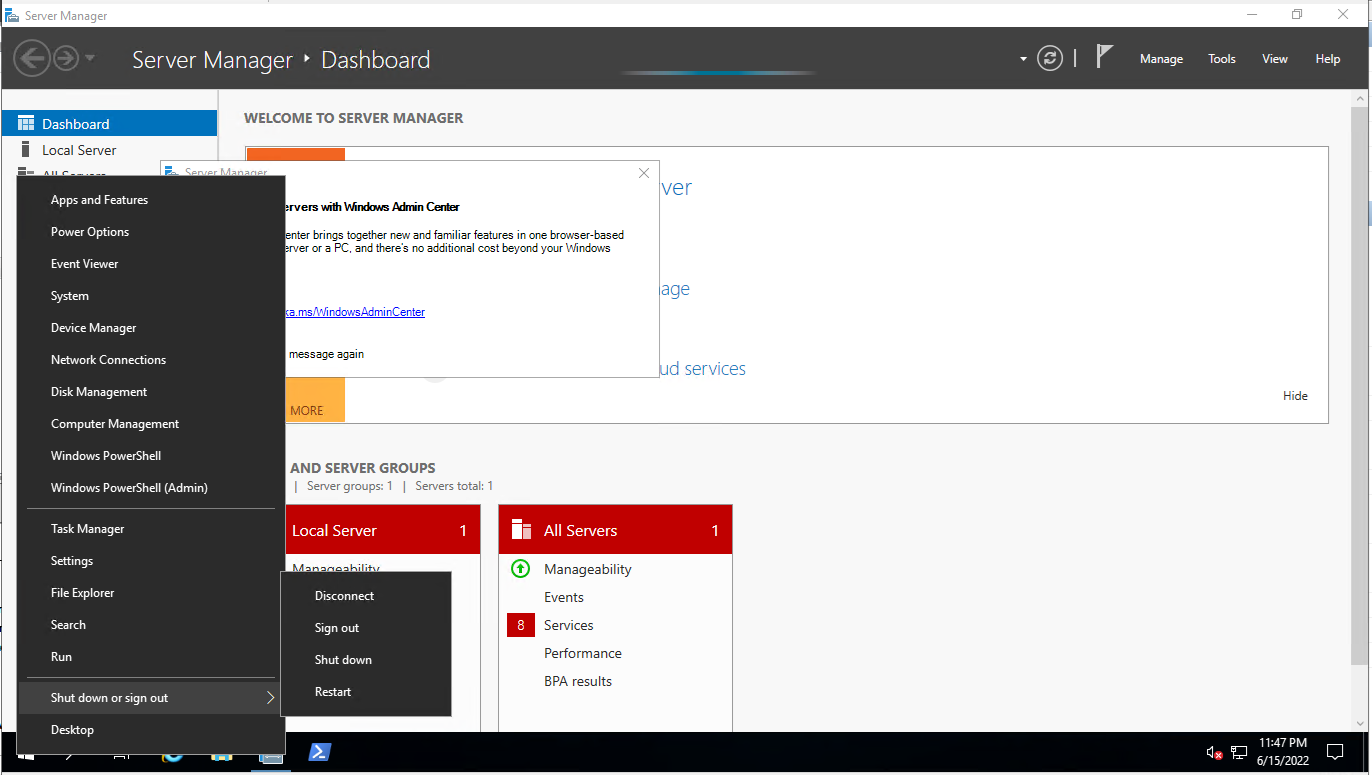Open the Local Server tile header
Image resolution: width=1372 pixels, height=775 pixels.
tap(383, 530)
